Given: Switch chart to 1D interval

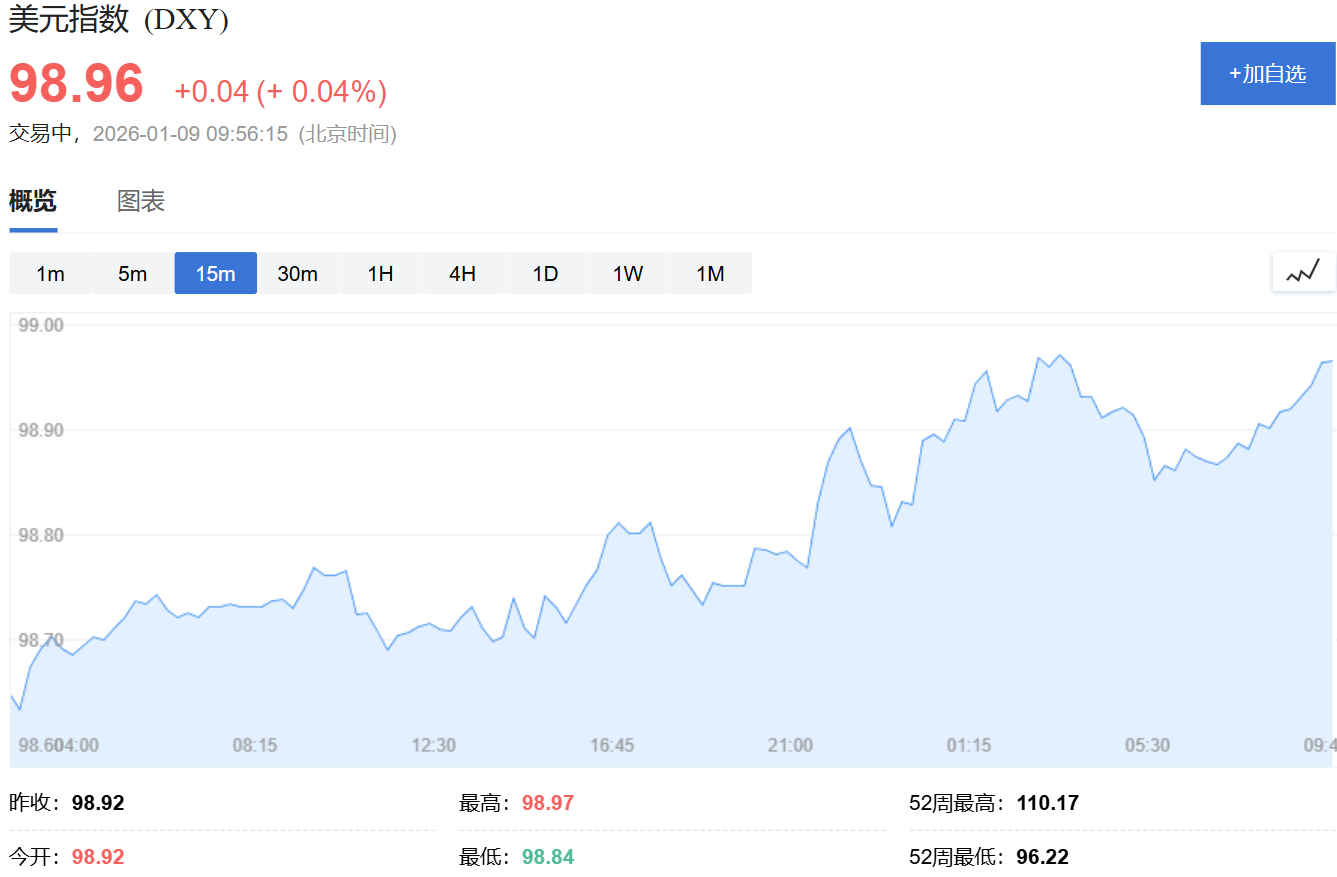Looking at the screenshot, I should [545, 273].
